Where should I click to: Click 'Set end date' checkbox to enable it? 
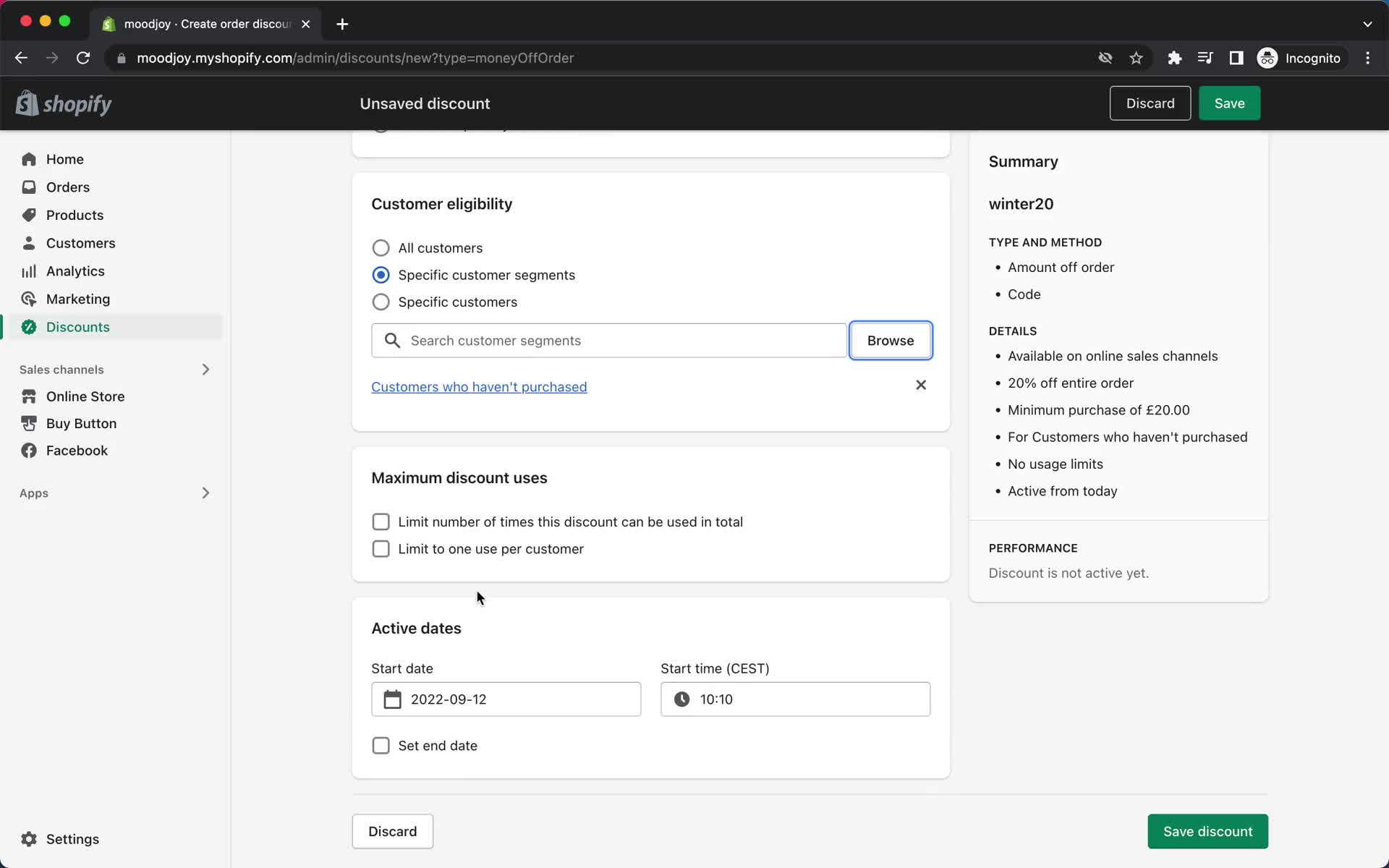click(x=380, y=745)
